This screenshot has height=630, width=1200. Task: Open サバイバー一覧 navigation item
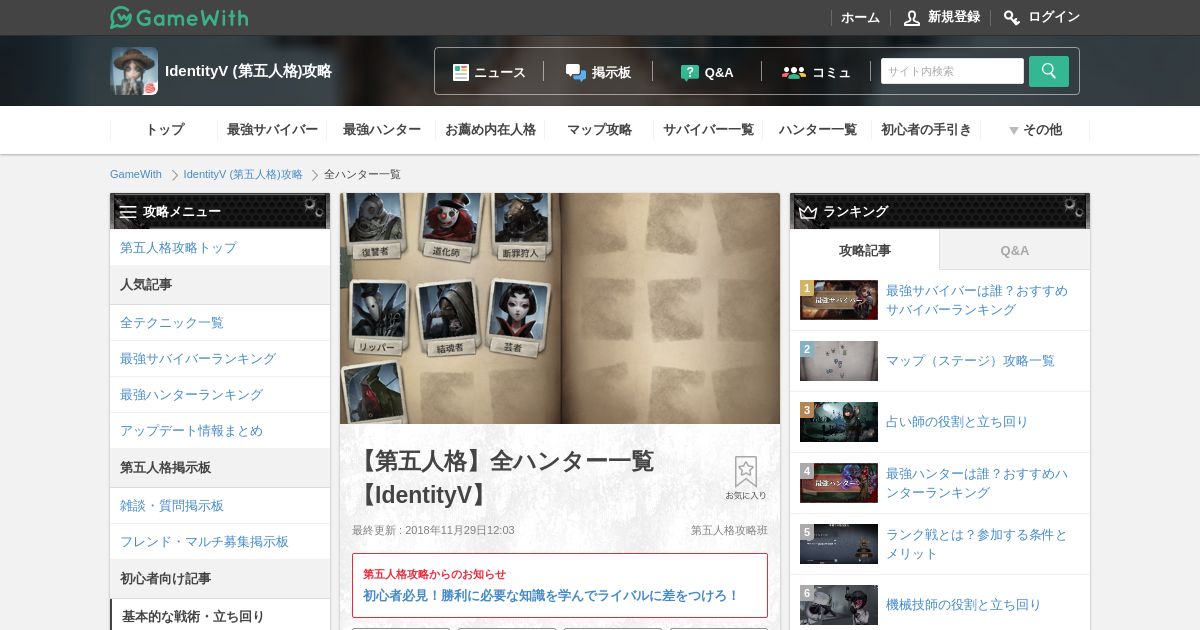click(x=708, y=130)
